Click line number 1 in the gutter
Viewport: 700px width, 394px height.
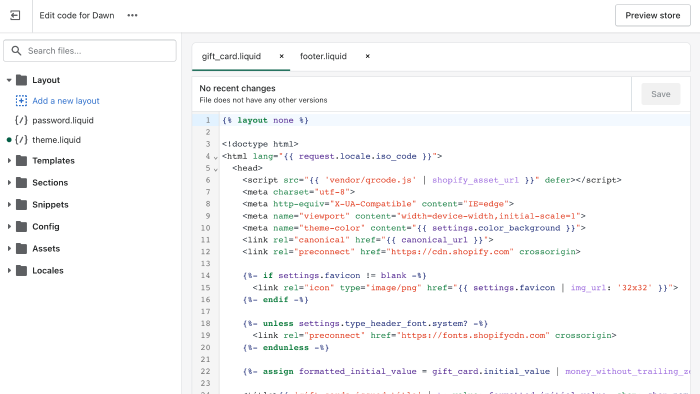(x=208, y=120)
